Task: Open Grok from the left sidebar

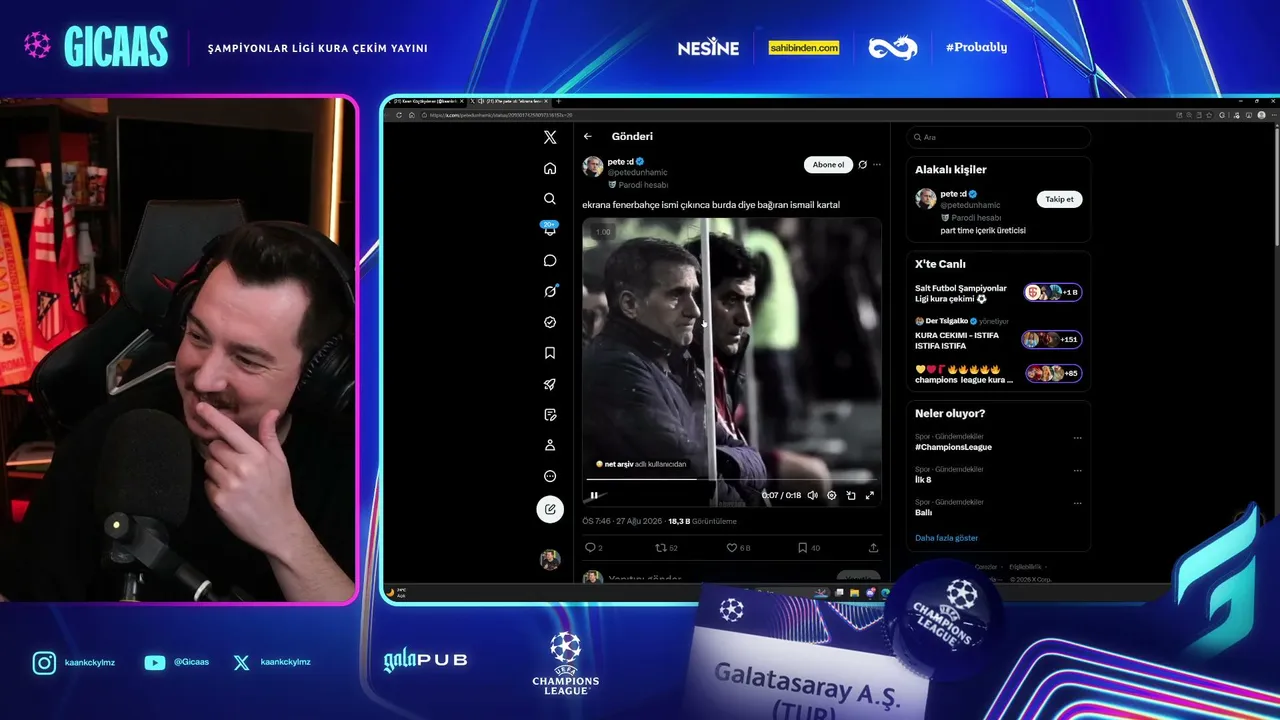Action: [x=550, y=291]
